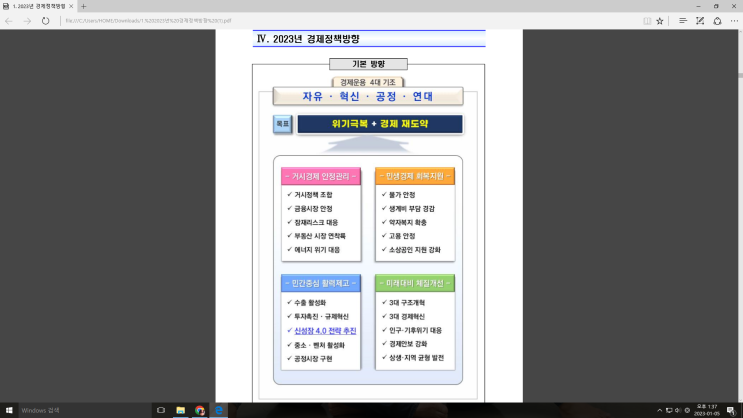Click the 약자복지 확충 item

point(408,222)
